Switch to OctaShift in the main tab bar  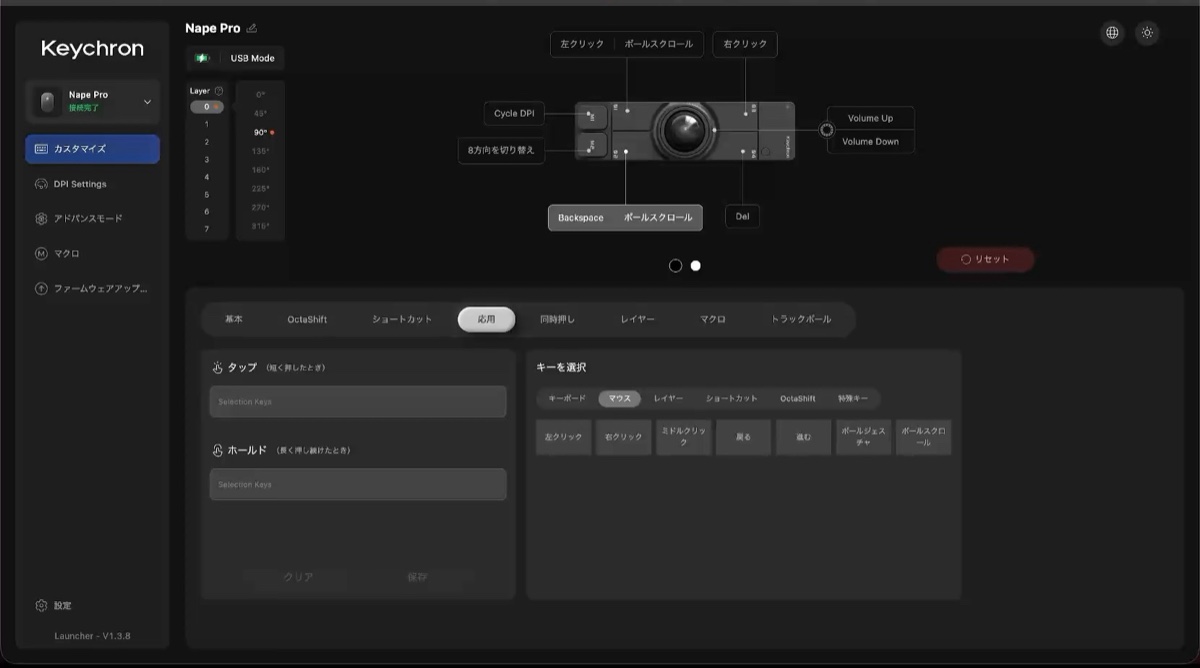click(307, 319)
